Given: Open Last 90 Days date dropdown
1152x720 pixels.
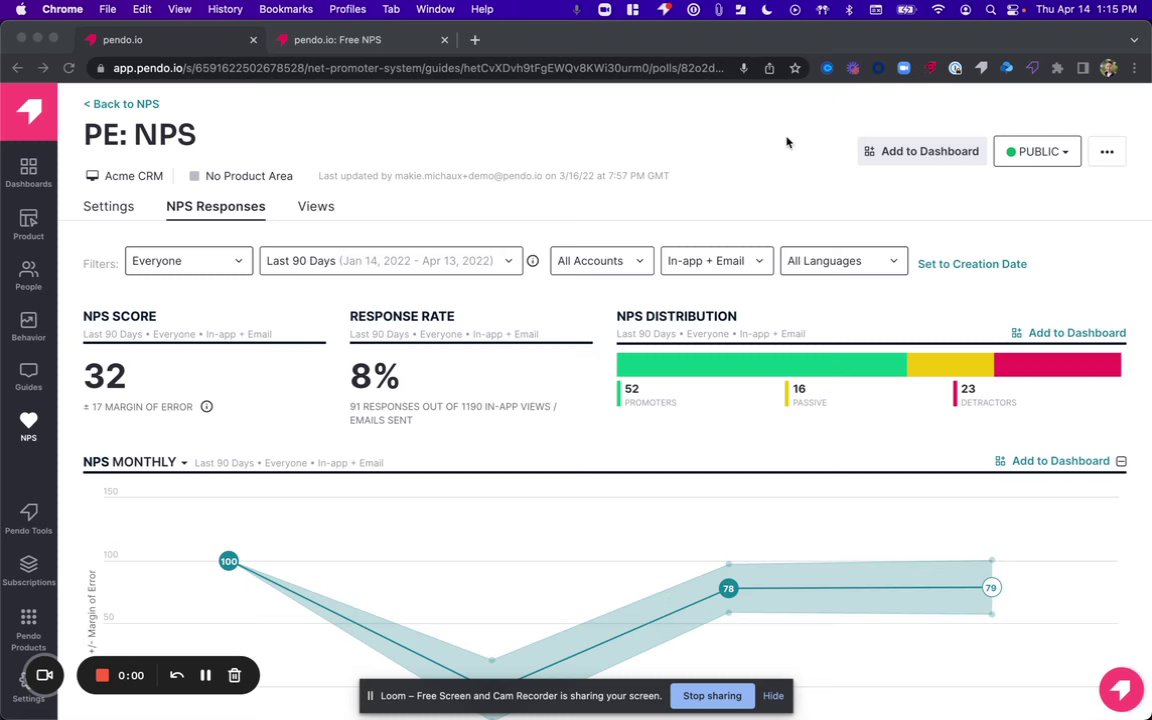Looking at the screenshot, I should (391, 261).
